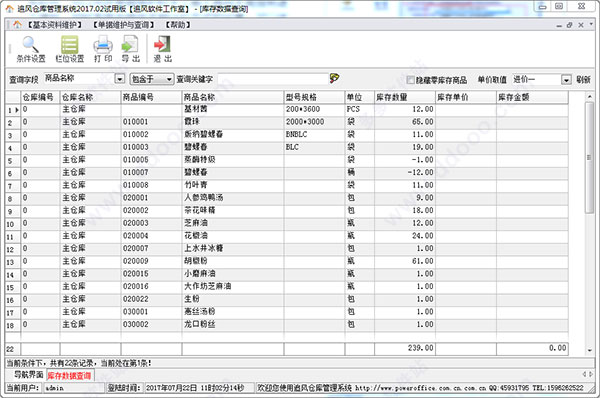Click product name 人参鸡鸭汤
This screenshot has width=600, height=398.
[204, 197]
